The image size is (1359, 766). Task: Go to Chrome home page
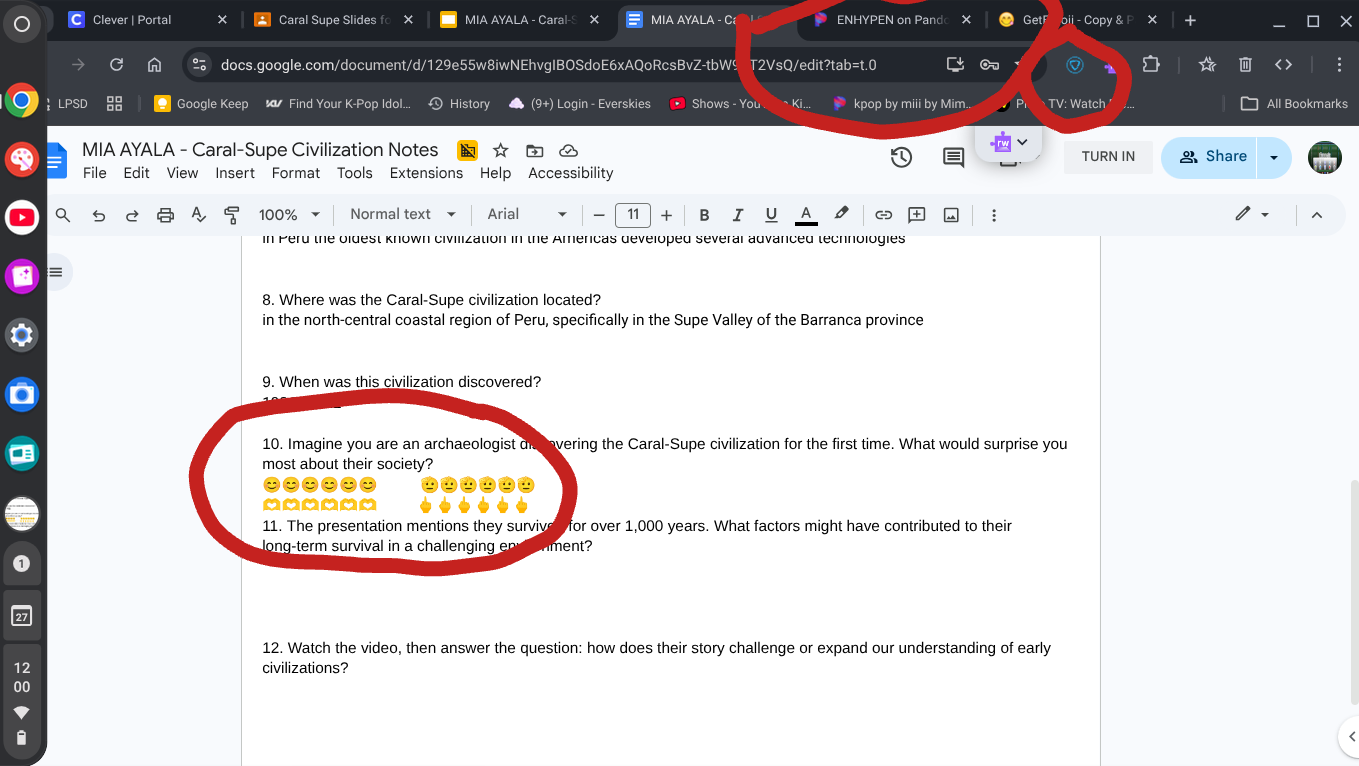click(x=154, y=65)
